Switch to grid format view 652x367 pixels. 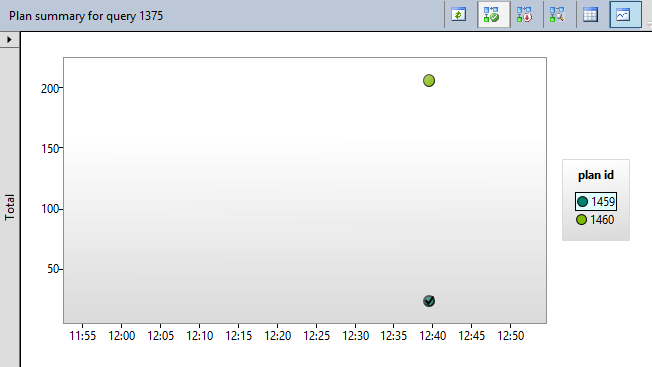point(590,15)
